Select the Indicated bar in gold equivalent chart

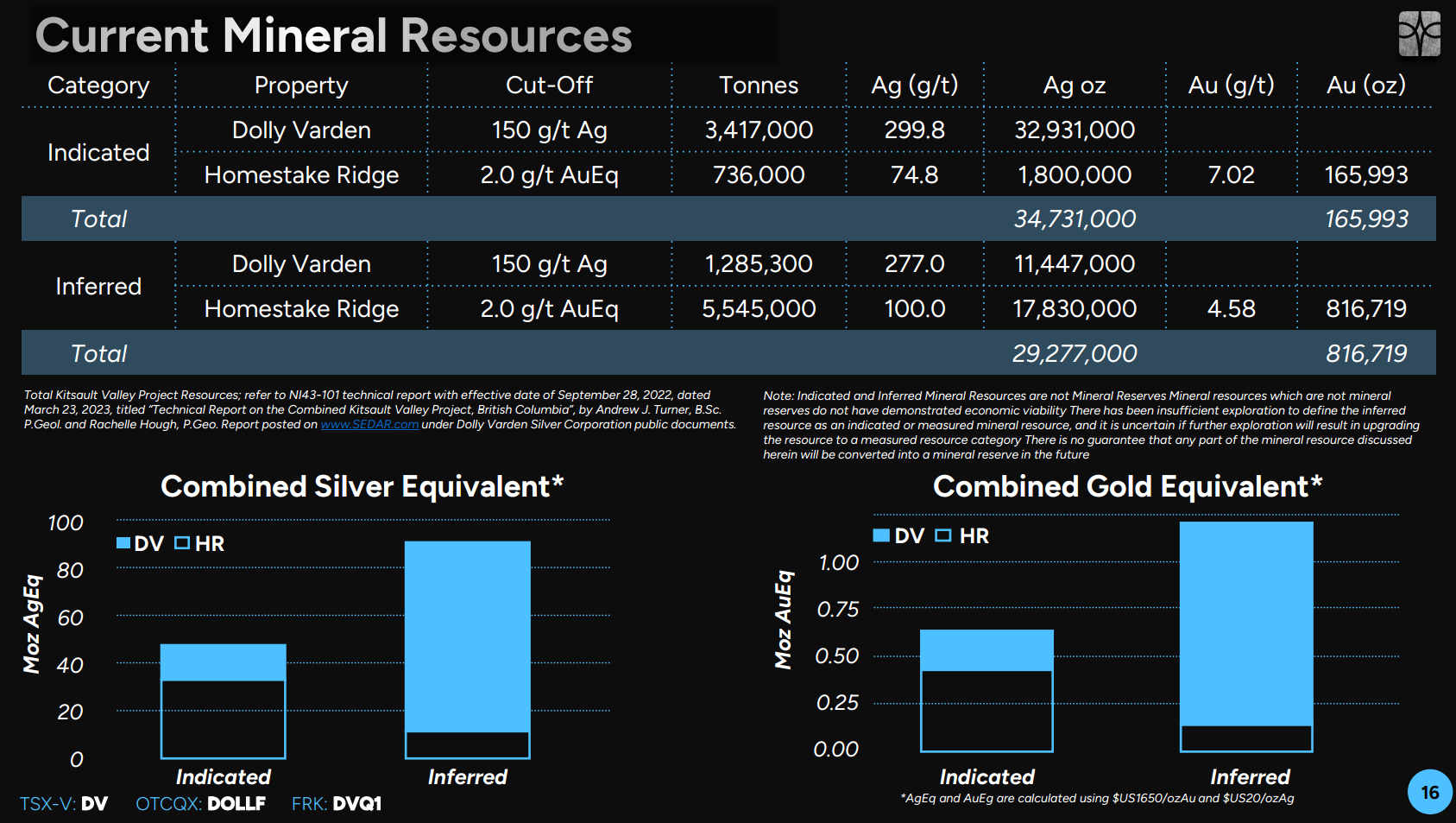click(x=986, y=691)
